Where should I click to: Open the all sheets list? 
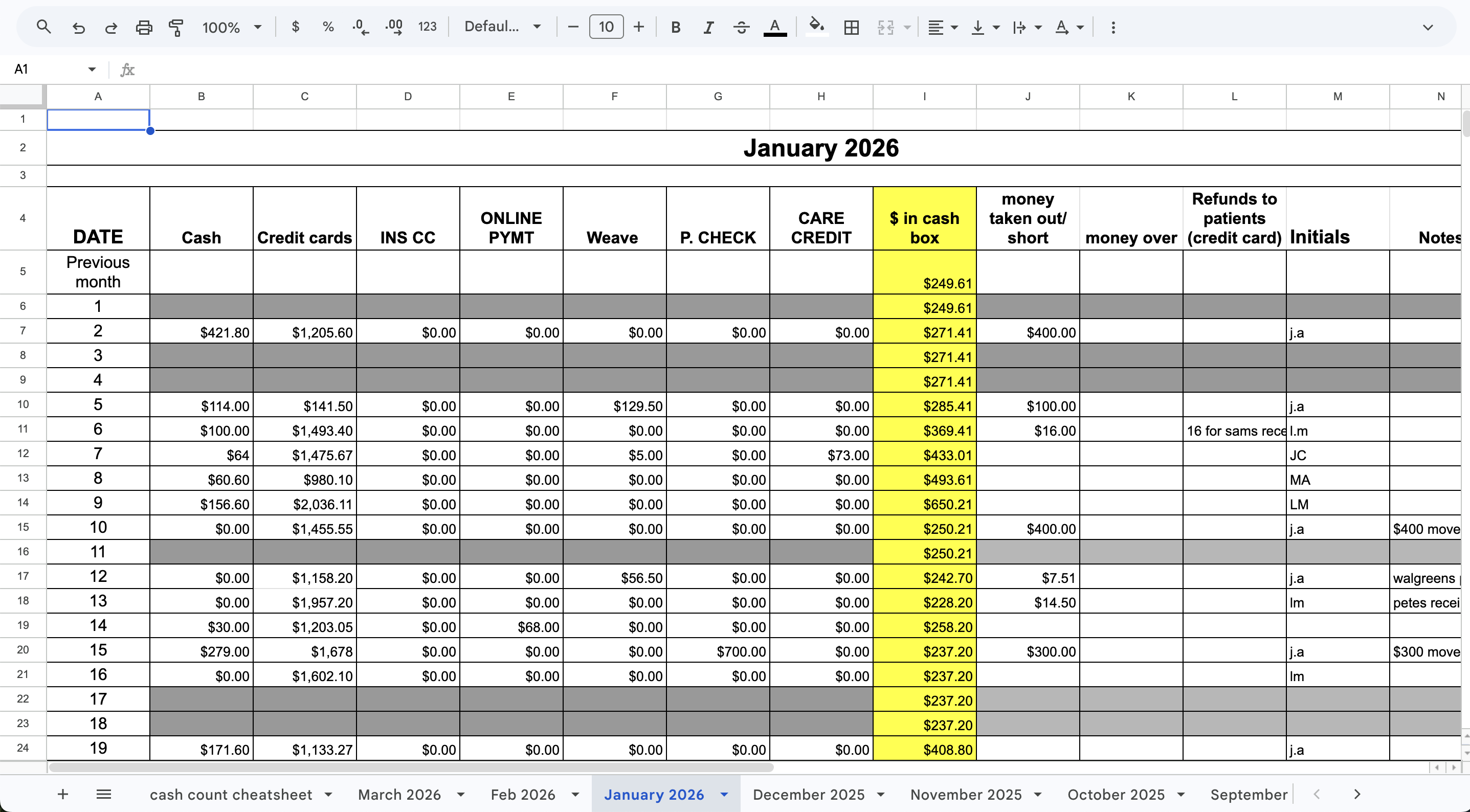pos(104,794)
